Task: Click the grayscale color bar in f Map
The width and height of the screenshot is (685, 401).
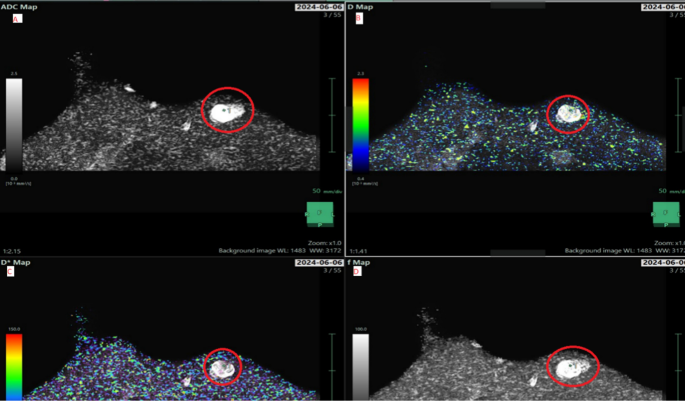Action: [x=360, y=365]
